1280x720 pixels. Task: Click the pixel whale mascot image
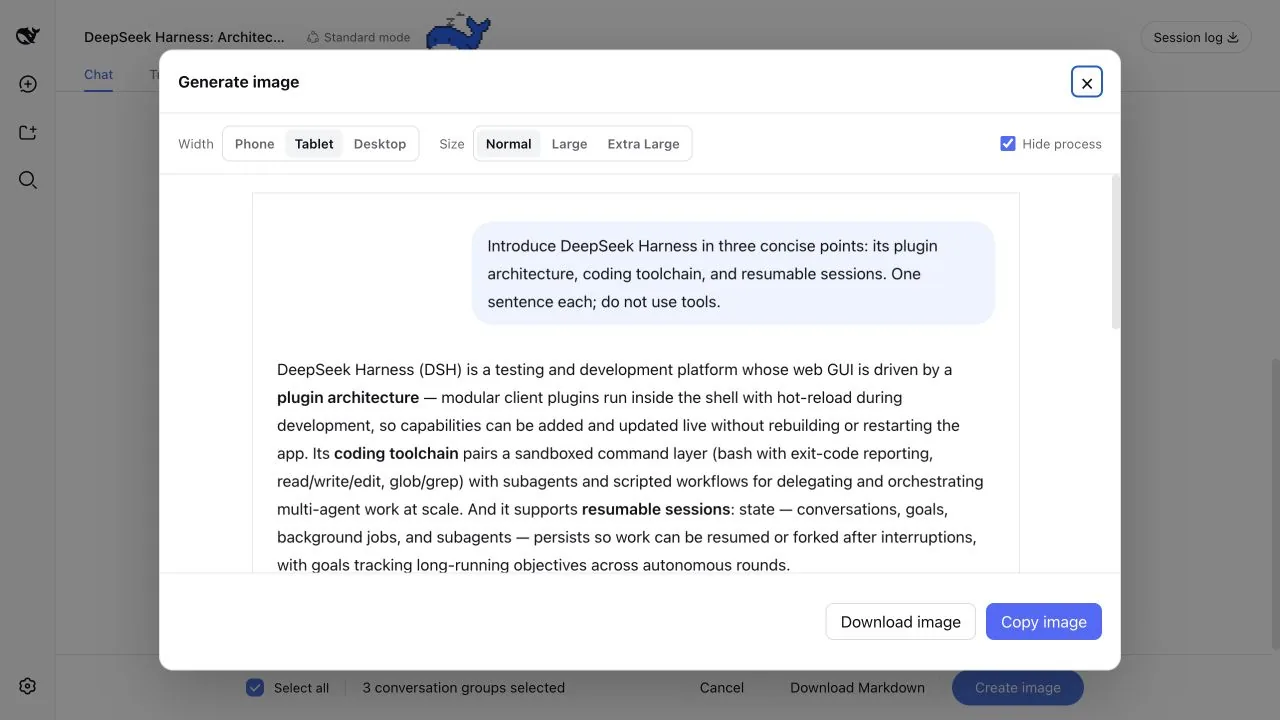458,31
